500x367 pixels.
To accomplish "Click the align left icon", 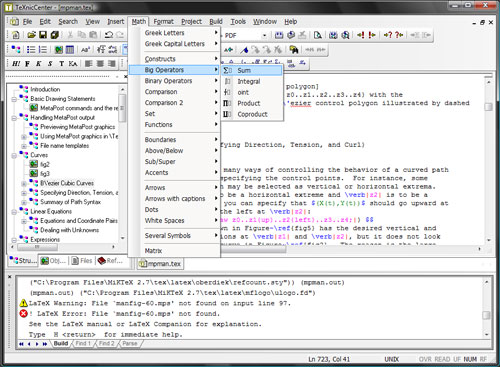I will click(89, 63).
